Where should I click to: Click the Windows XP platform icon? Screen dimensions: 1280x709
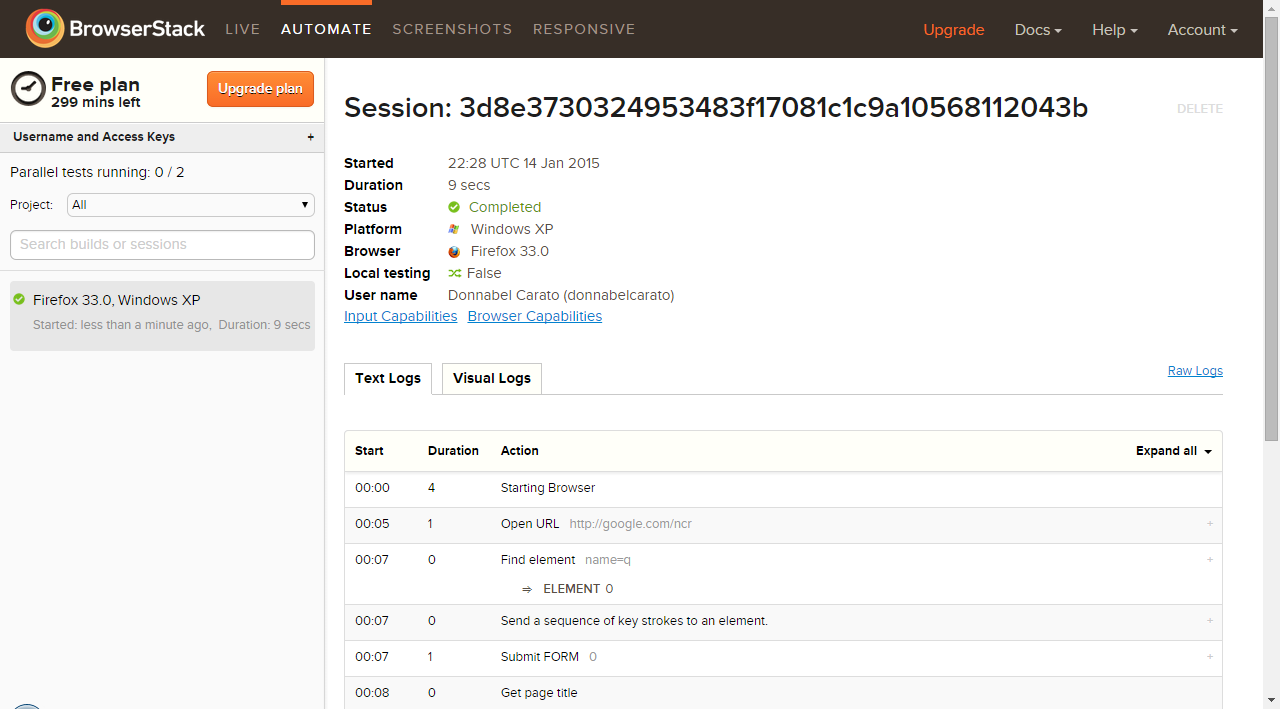pyautogui.click(x=454, y=229)
